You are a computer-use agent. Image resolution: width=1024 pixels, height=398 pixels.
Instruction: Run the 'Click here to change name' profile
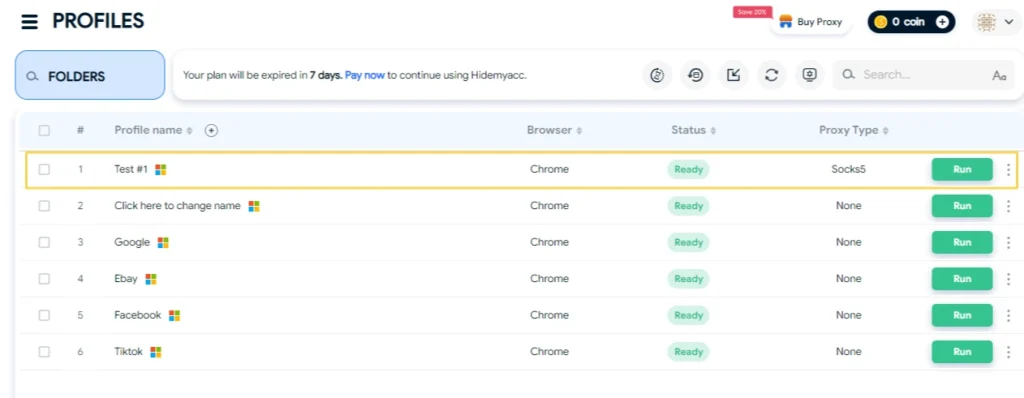click(962, 206)
